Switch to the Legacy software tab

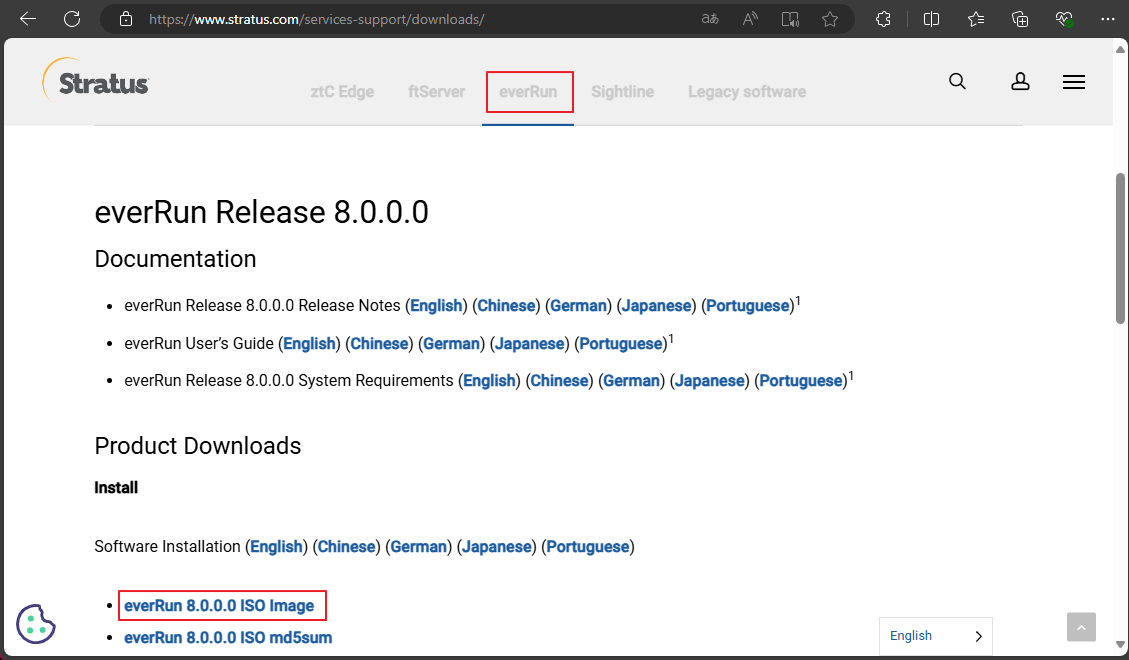tap(747, 92)
